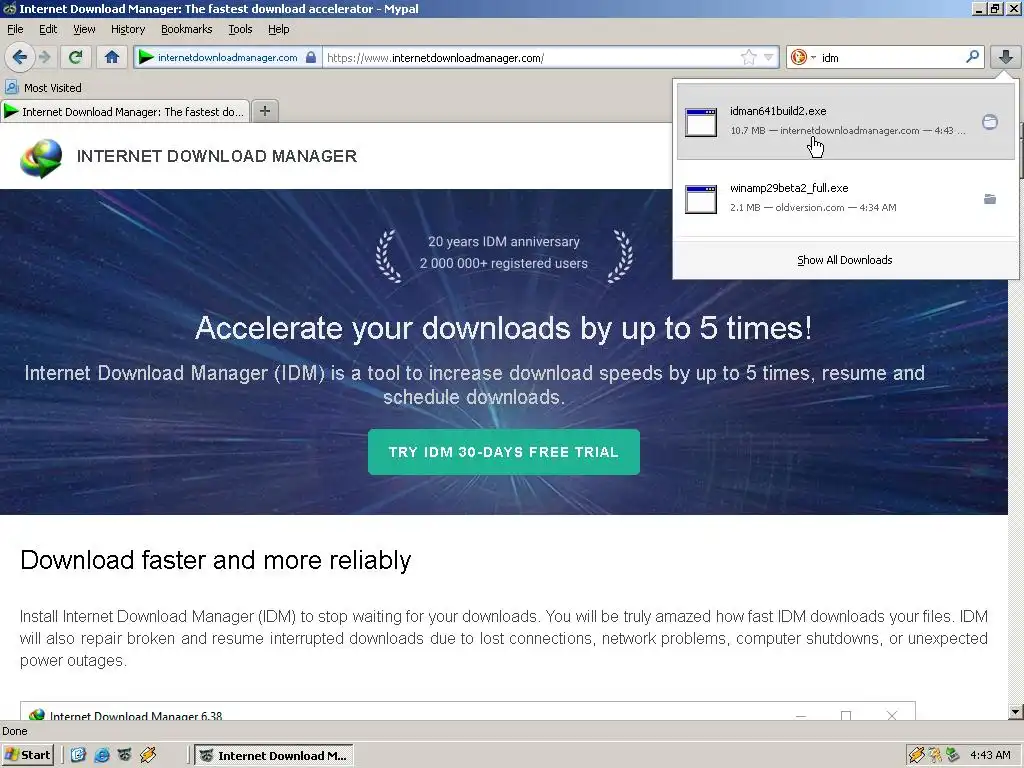Click the site identity padlock icon
Image resolution: width=1024 pixels, height=768 pixels.
coord(311,57)
